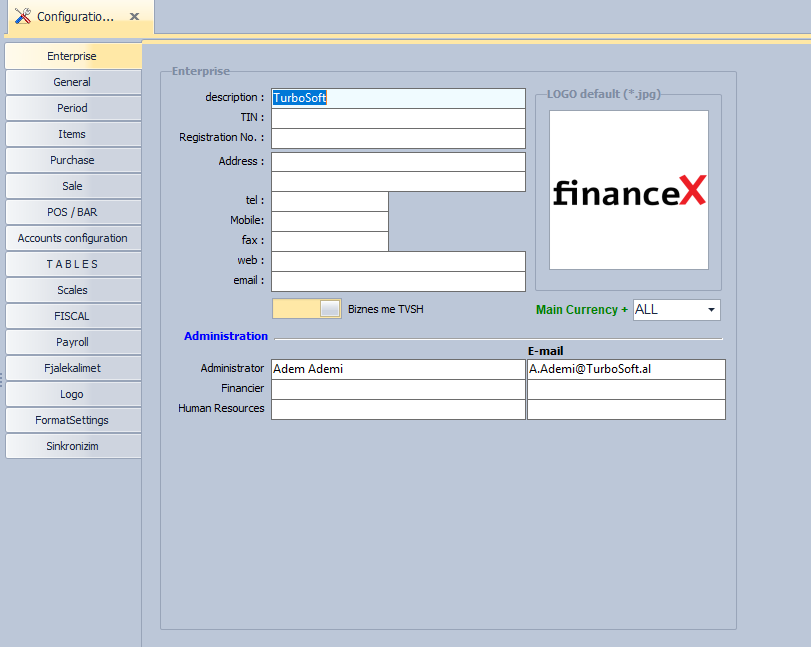Click the Sinkronizim button
Screen dimensions: 811x647
coord(72,446)
